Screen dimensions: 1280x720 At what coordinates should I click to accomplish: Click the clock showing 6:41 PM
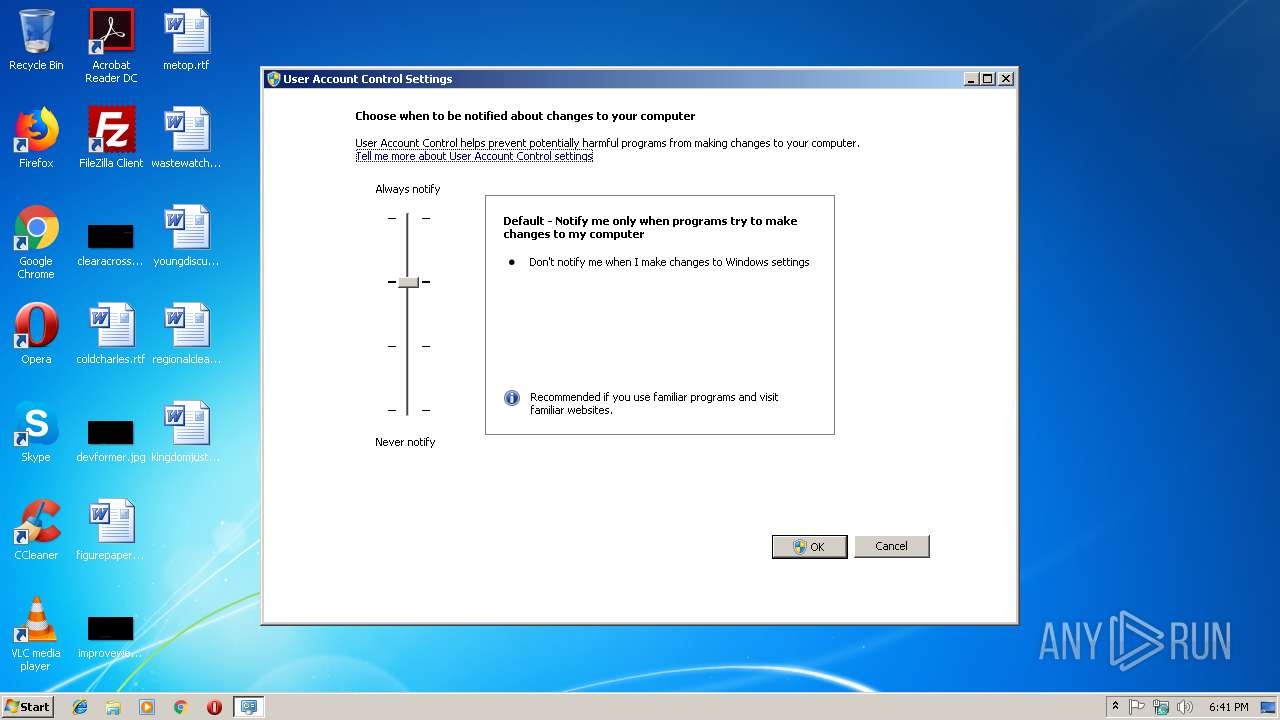point(1228,707)
